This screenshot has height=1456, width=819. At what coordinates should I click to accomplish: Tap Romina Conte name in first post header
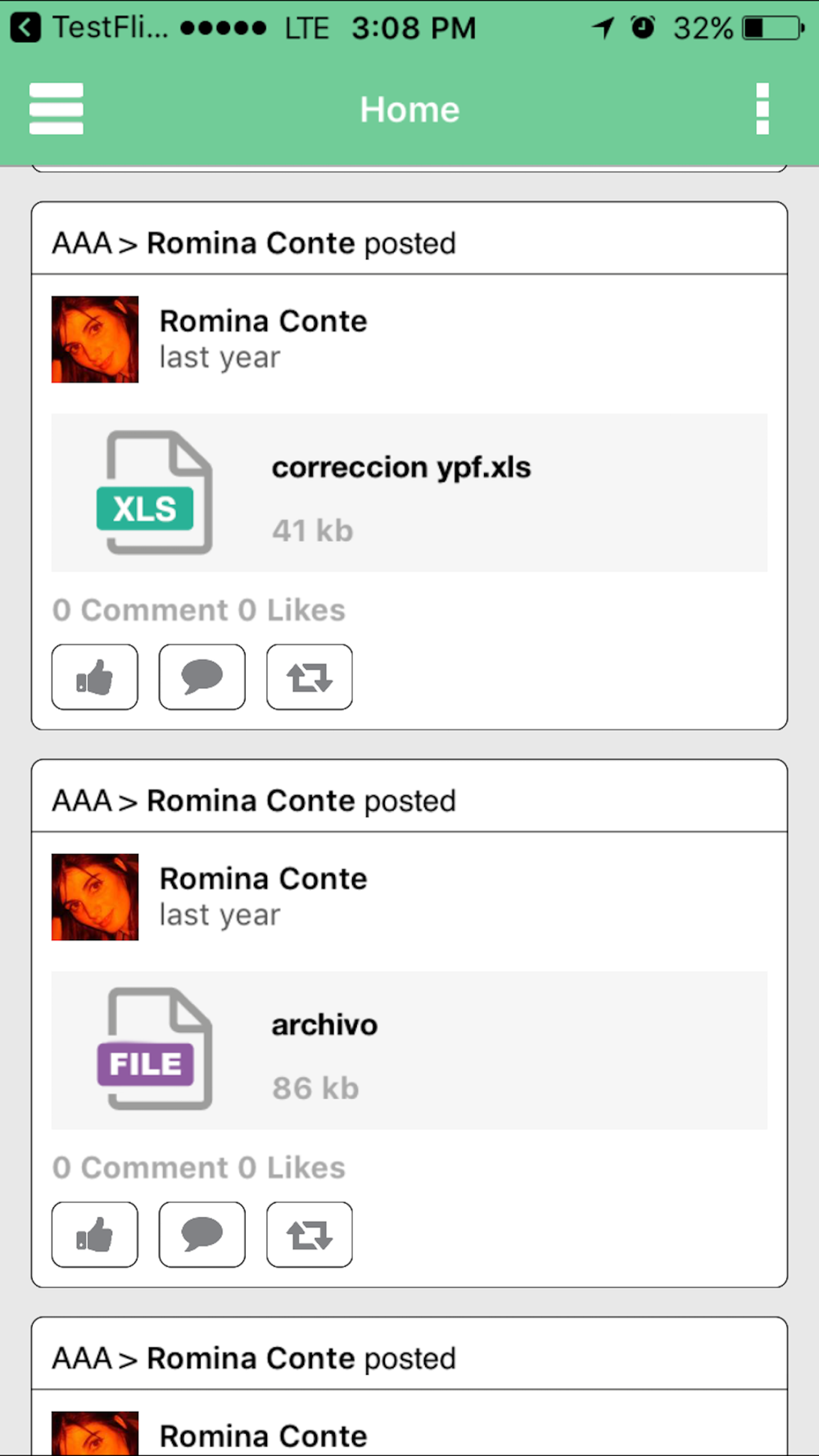[x=251, y=244]
